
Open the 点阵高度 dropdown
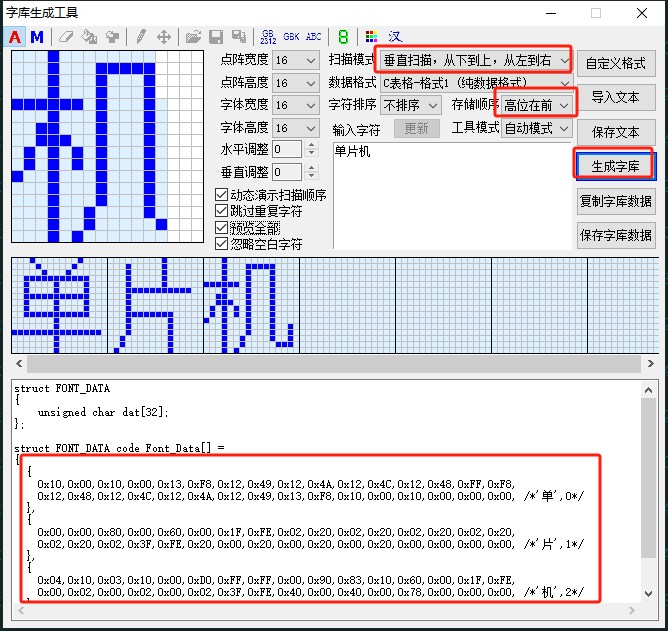click(296, 83)
